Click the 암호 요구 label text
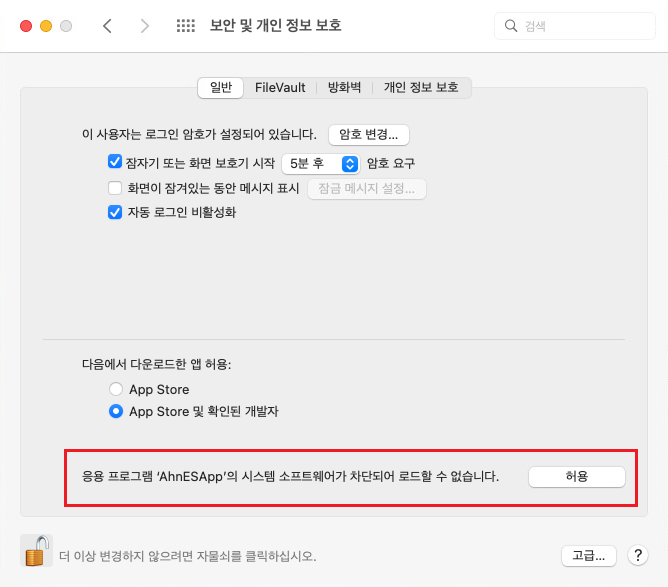Screen dimensions: 668x587 tap(391, 164)
